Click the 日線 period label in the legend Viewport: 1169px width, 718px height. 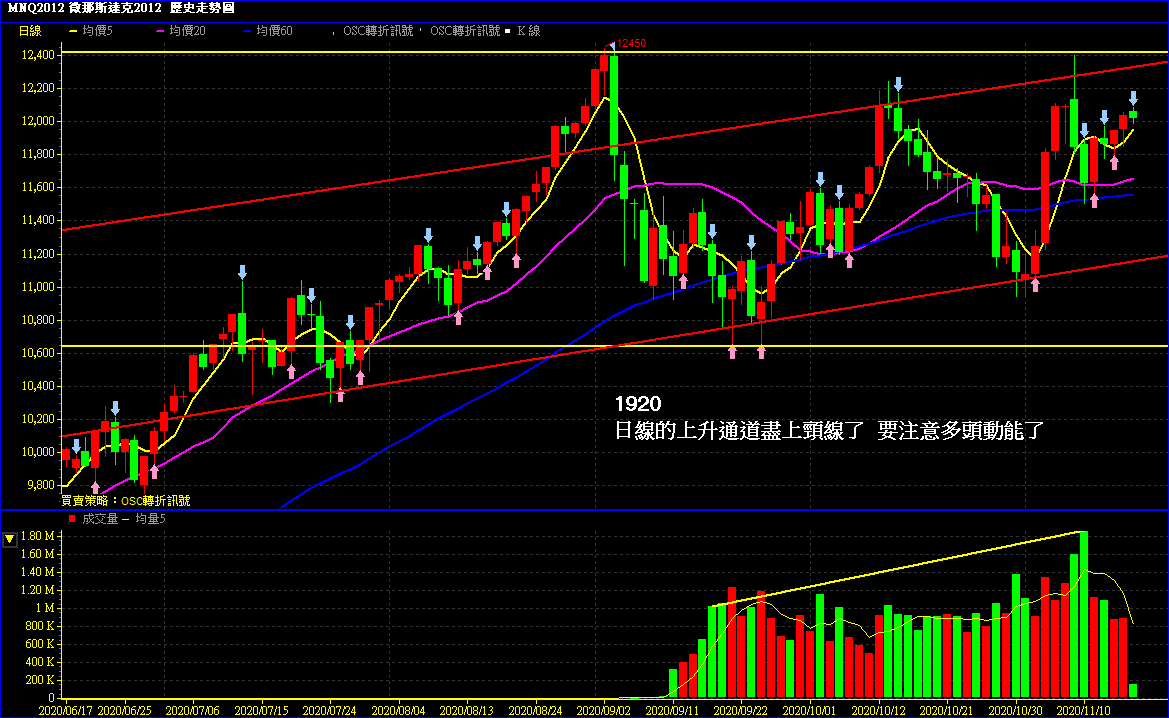(30, 31)
